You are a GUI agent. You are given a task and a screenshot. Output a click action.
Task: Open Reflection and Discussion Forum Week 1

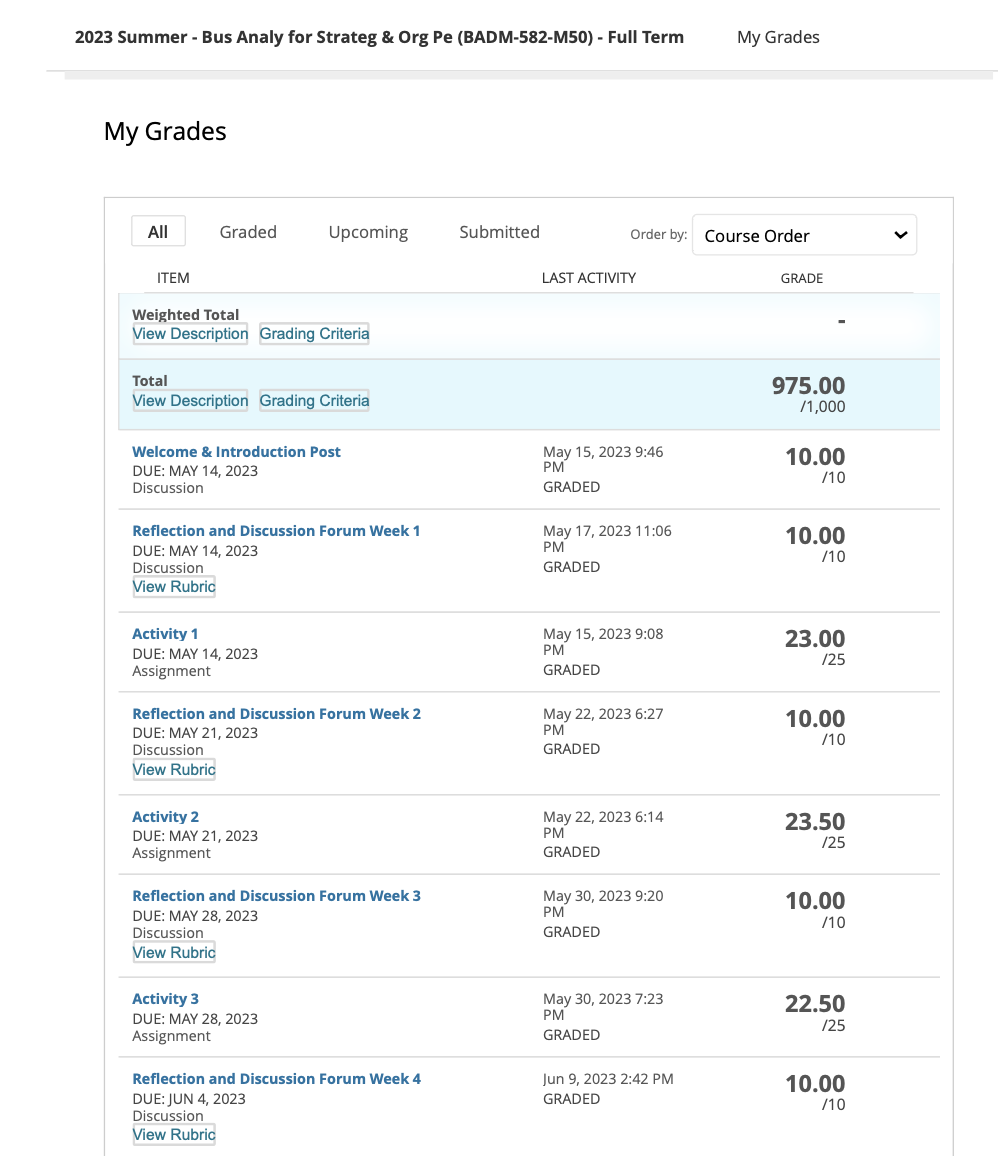pyautogui.click(x=276, y=531)
